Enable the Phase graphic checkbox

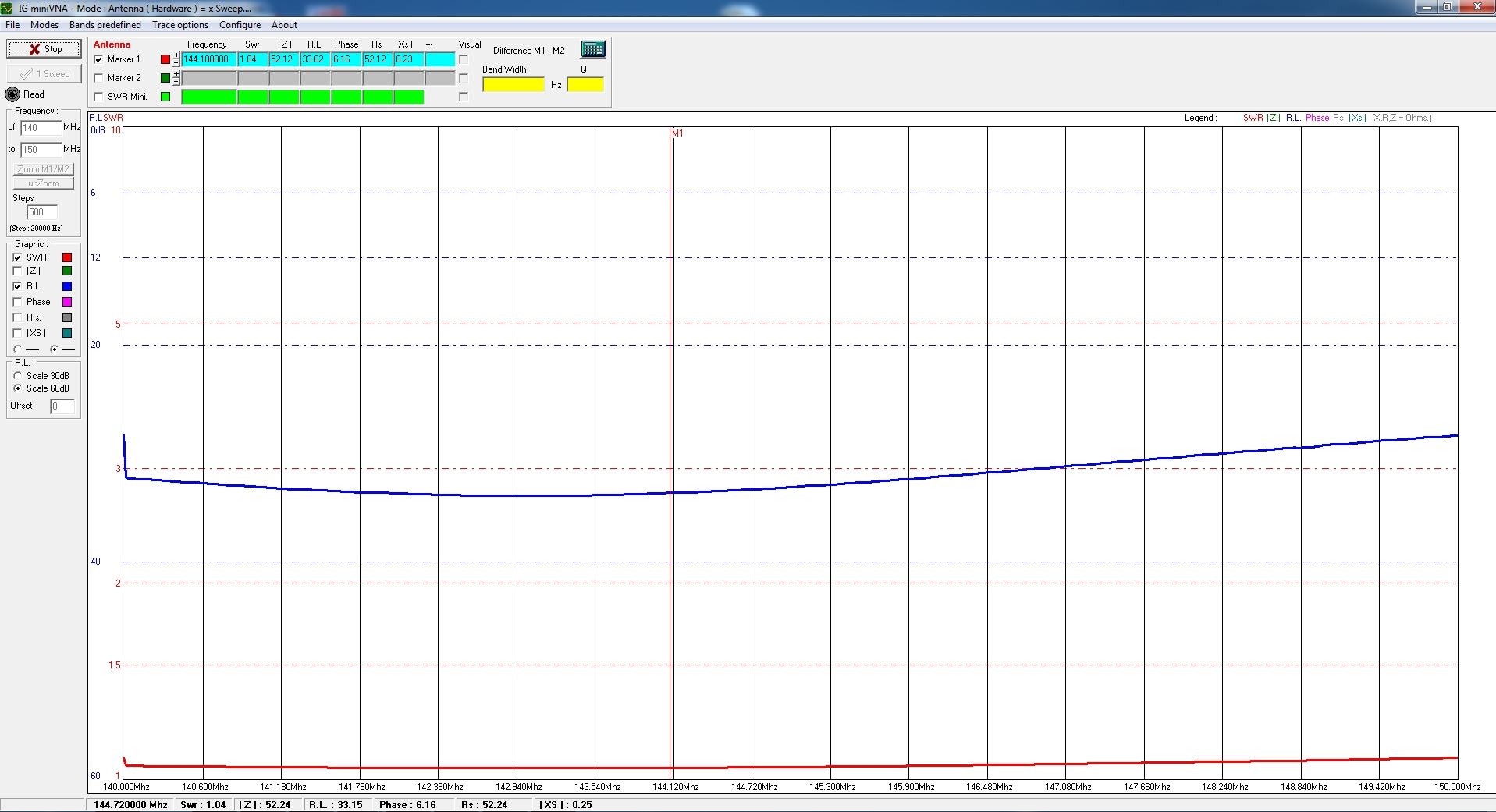click(18, 302)
